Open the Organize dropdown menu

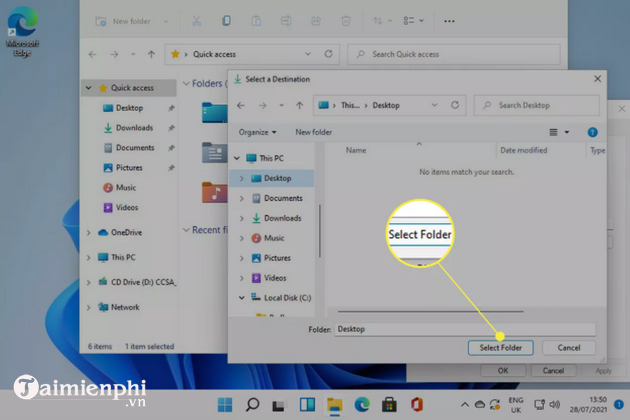pyautogui.click(x=257, y=132)
